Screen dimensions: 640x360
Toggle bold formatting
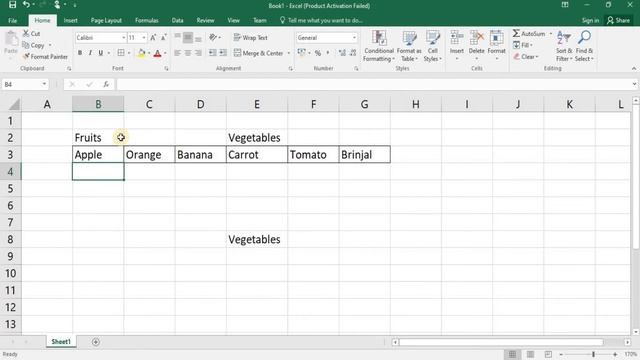(x=80, y=53)
